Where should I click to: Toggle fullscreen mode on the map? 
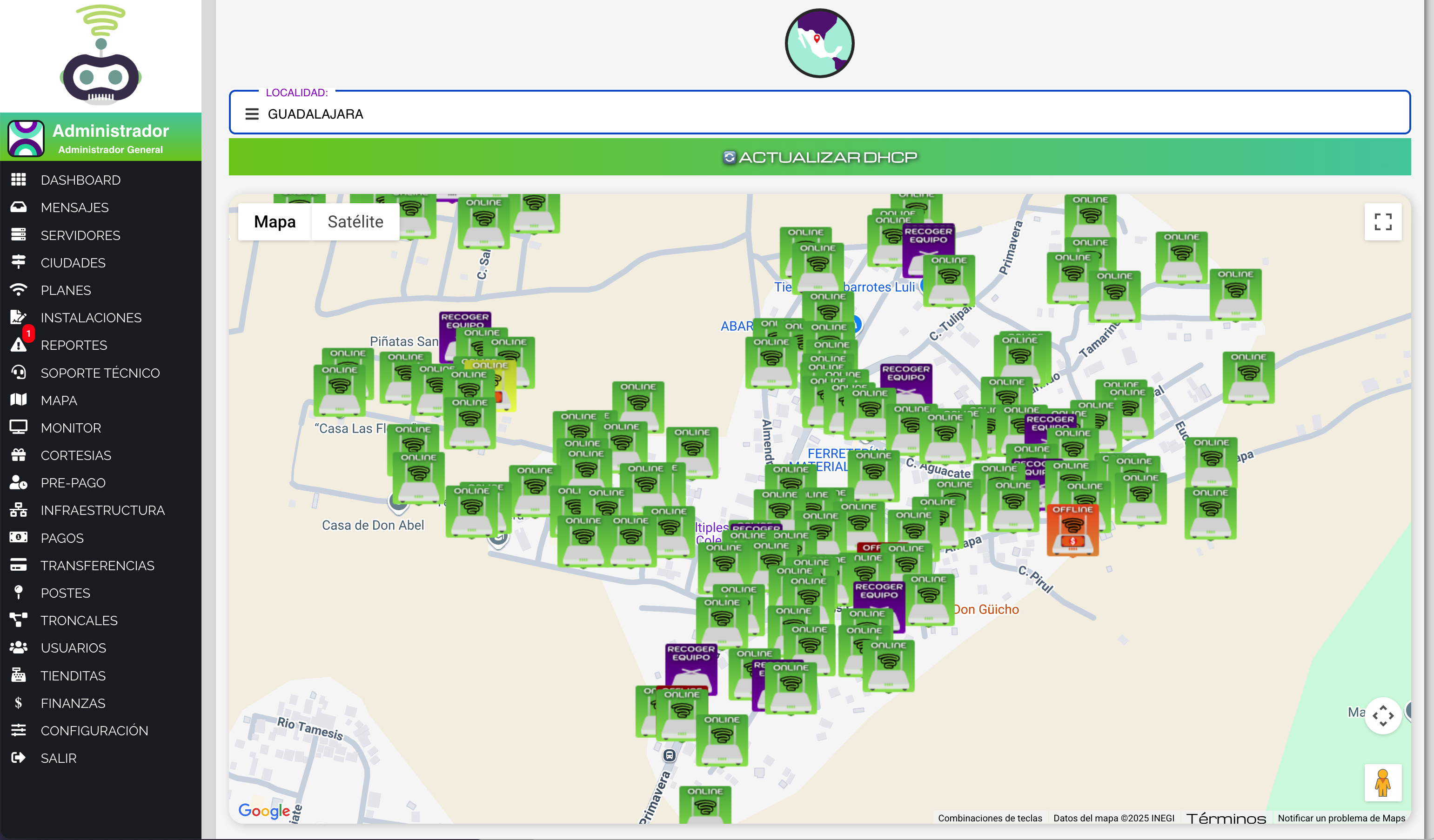1383,222
